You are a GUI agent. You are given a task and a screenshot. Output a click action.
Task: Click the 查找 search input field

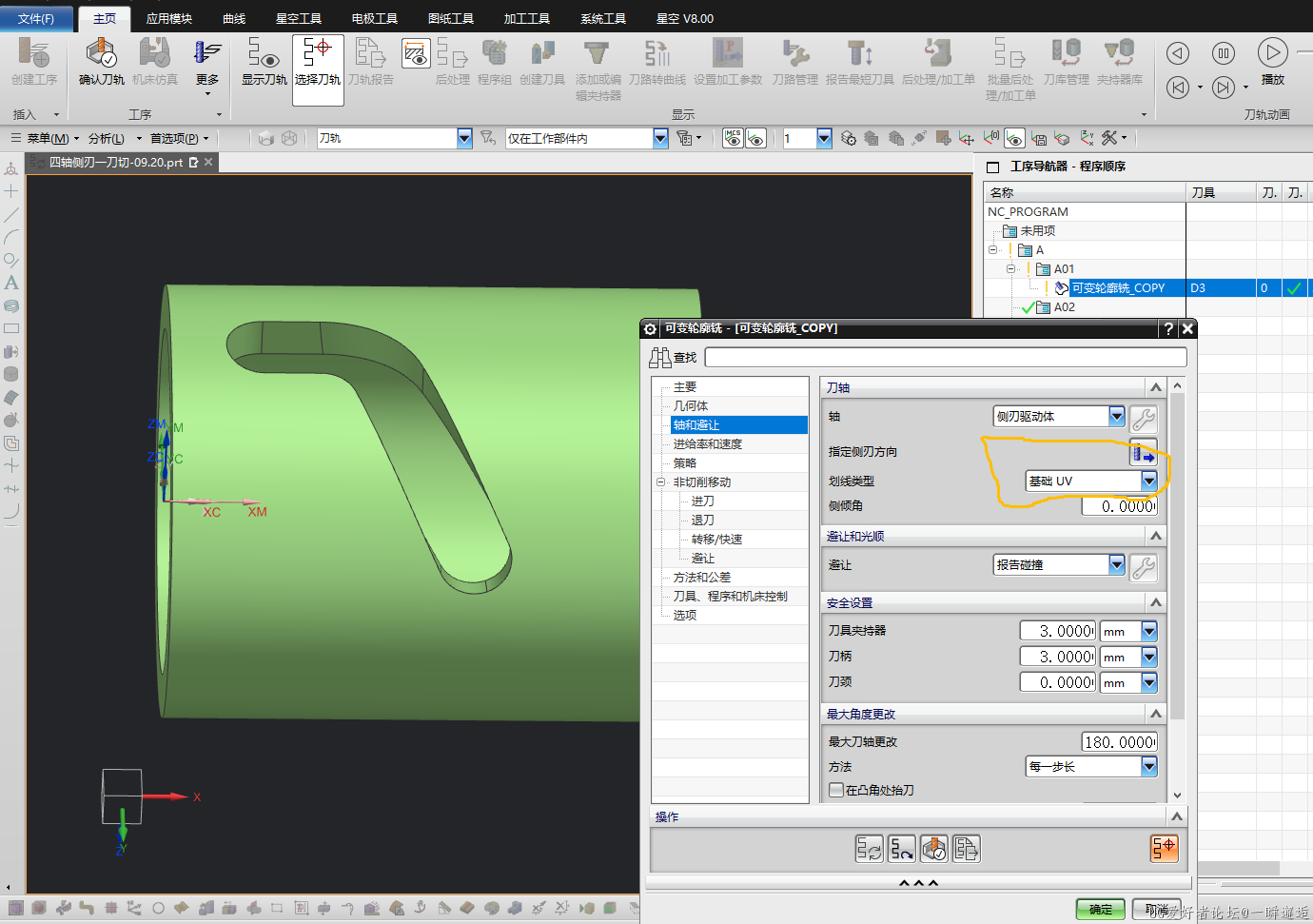tap(946, 357)
